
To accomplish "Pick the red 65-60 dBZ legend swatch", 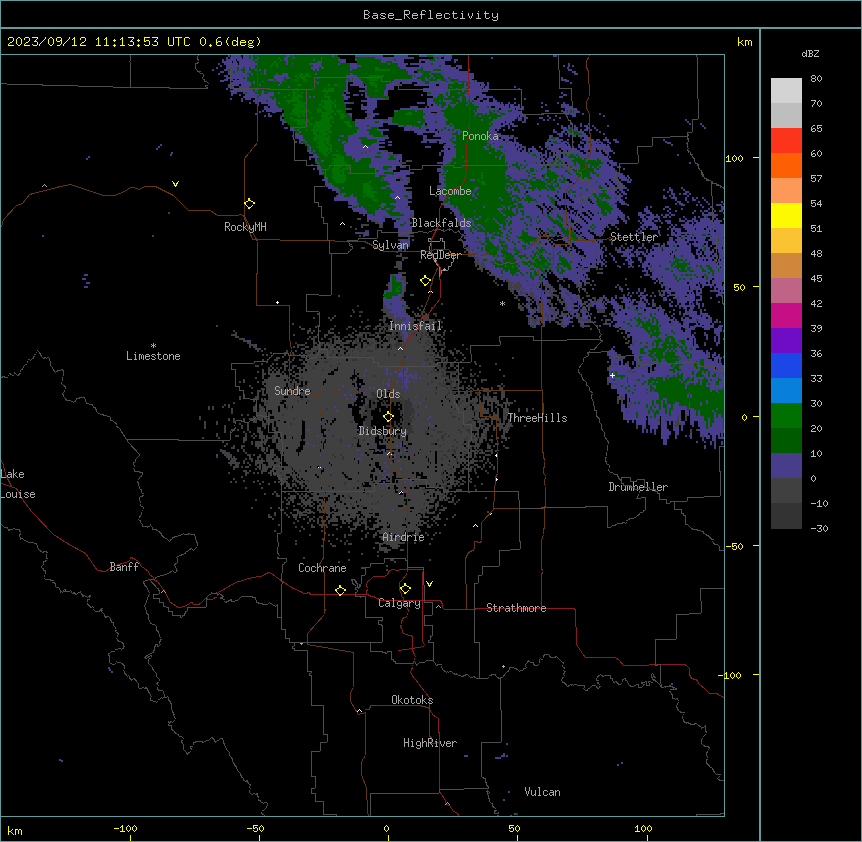I will click(786, 140).
